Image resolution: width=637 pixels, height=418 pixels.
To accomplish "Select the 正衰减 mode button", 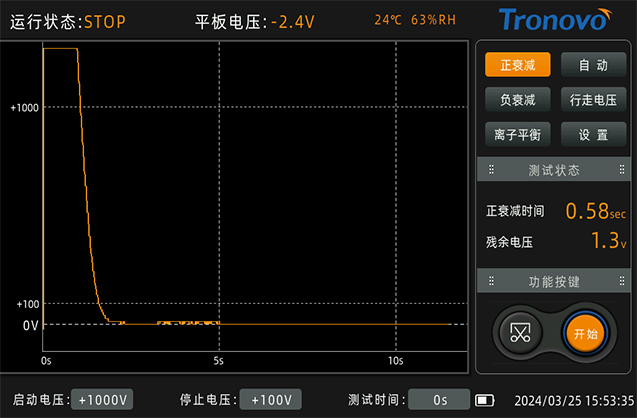I will point(518,65).
